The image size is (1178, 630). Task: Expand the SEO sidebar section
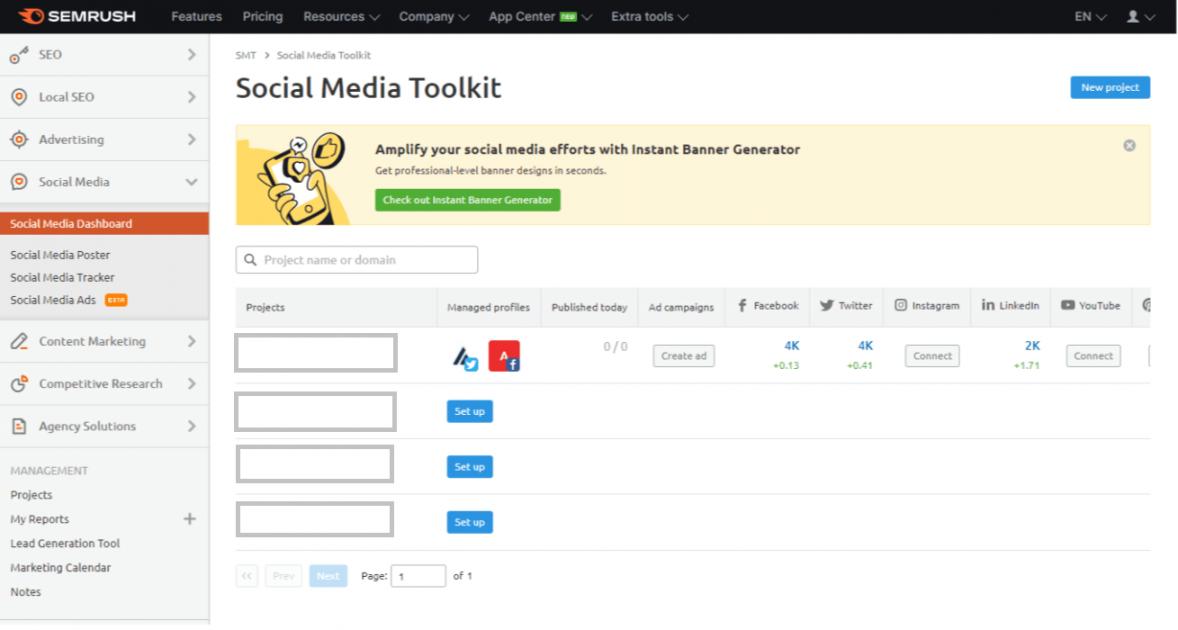(191, 55)
